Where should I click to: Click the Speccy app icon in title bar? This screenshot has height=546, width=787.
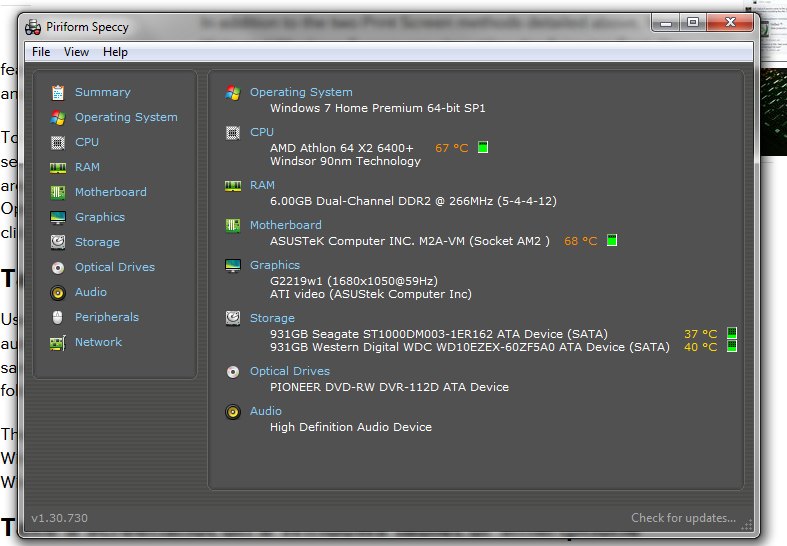tap(33, 27)
